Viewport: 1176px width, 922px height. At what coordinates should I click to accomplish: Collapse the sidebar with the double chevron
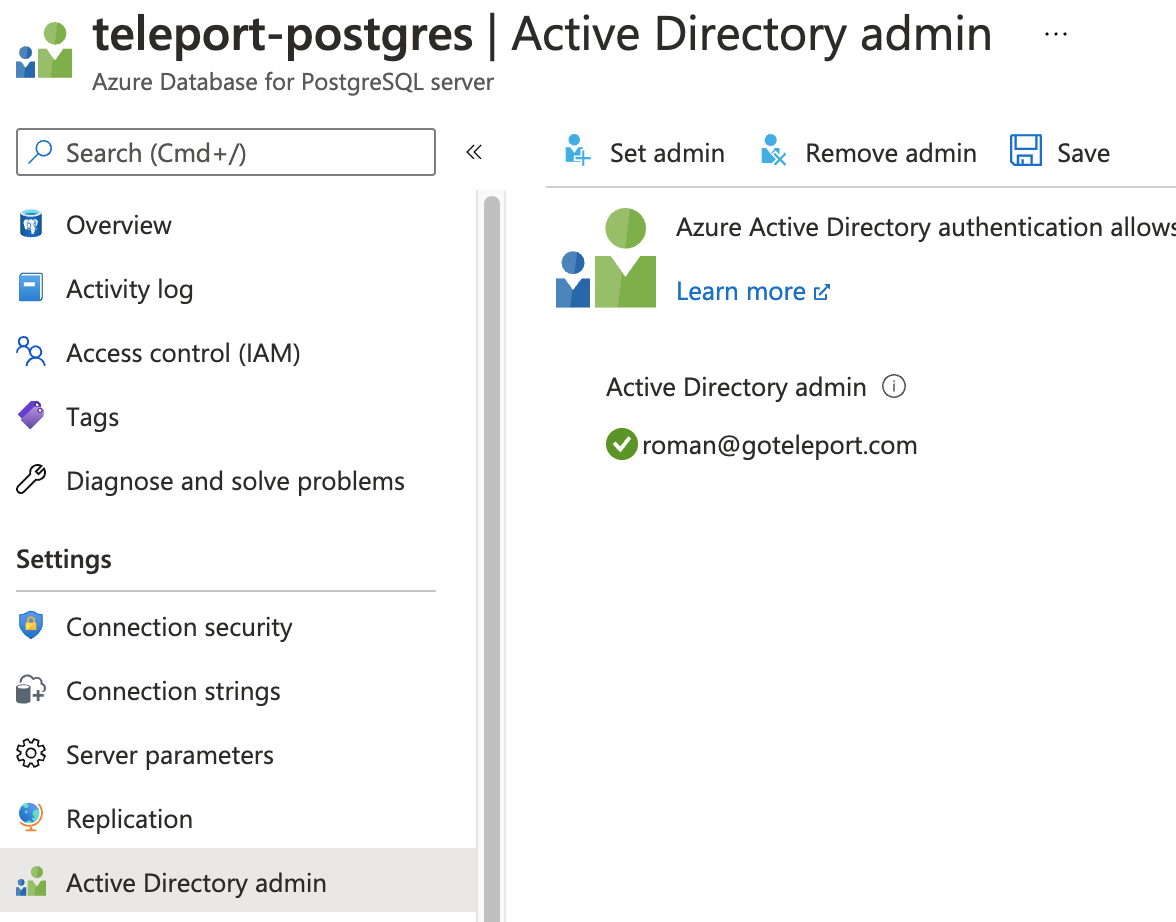point(474,151)
